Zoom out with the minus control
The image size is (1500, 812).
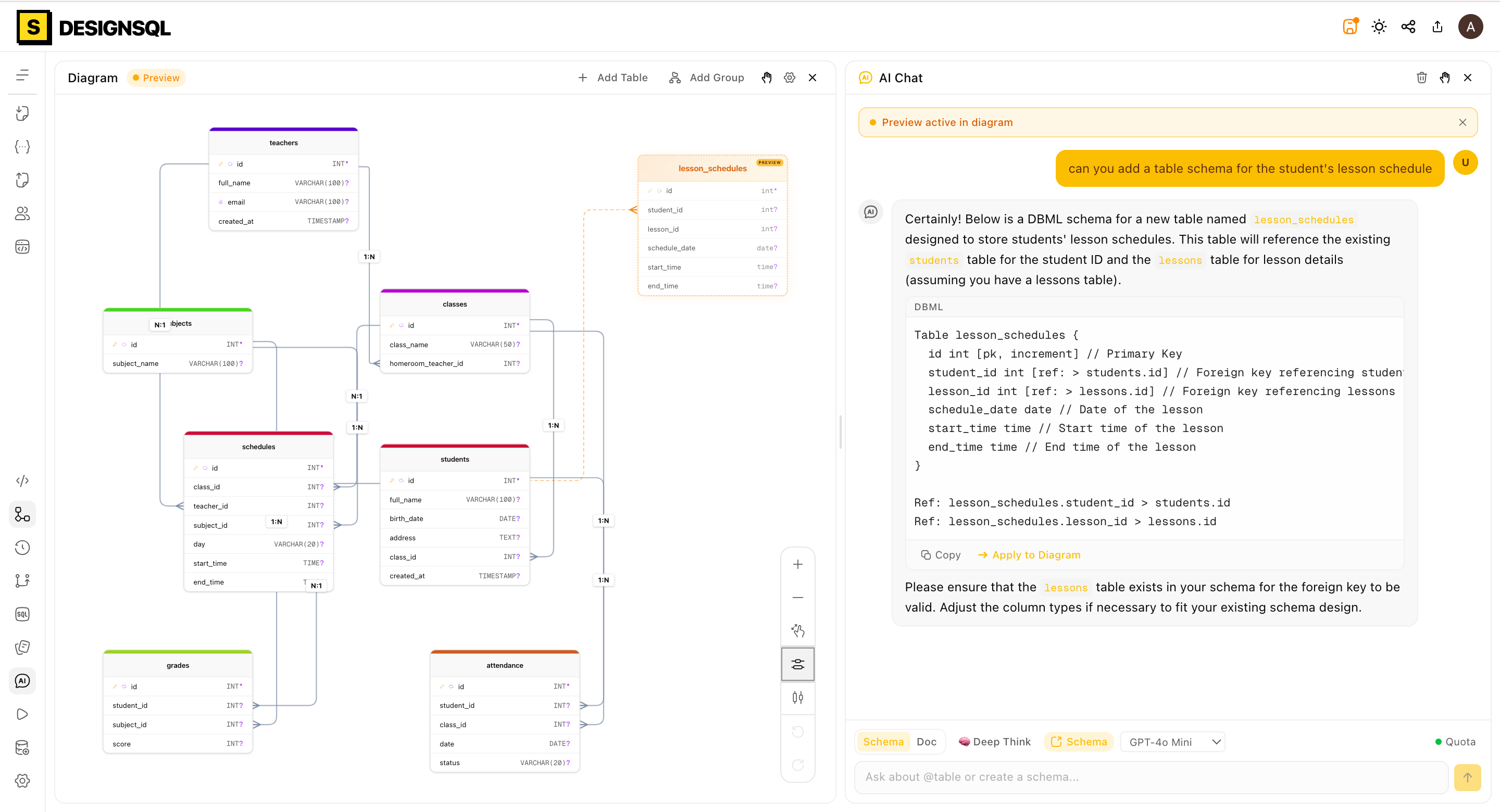point(798,598)
